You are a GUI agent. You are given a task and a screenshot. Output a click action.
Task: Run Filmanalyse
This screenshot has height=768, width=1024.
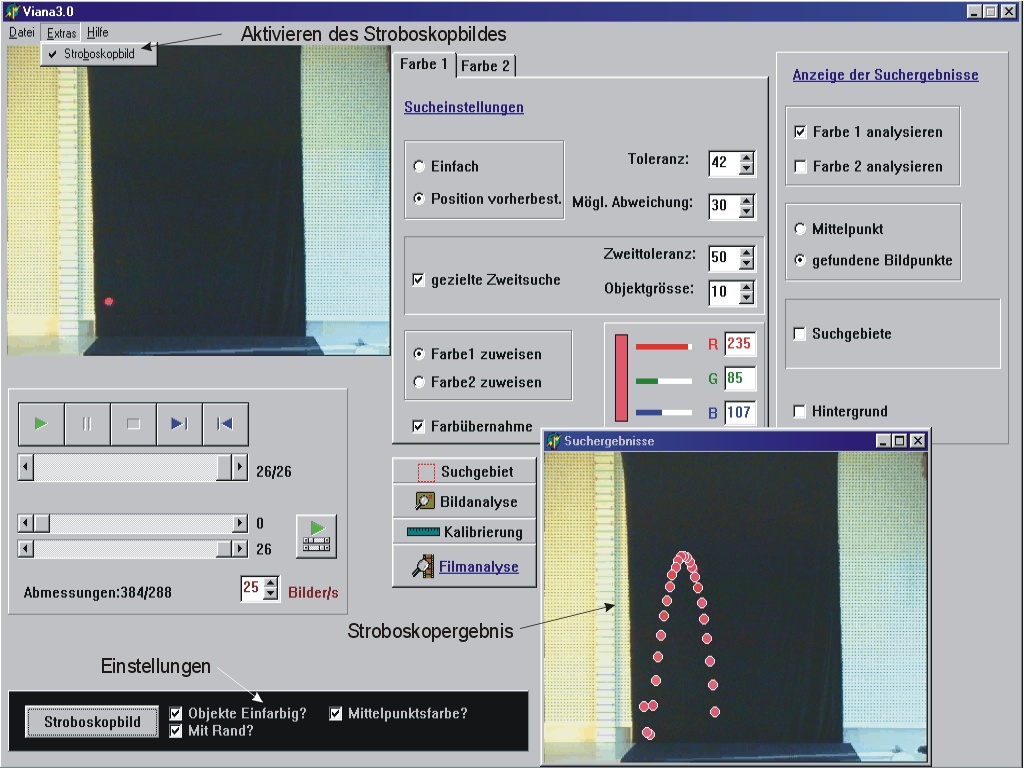464,567
